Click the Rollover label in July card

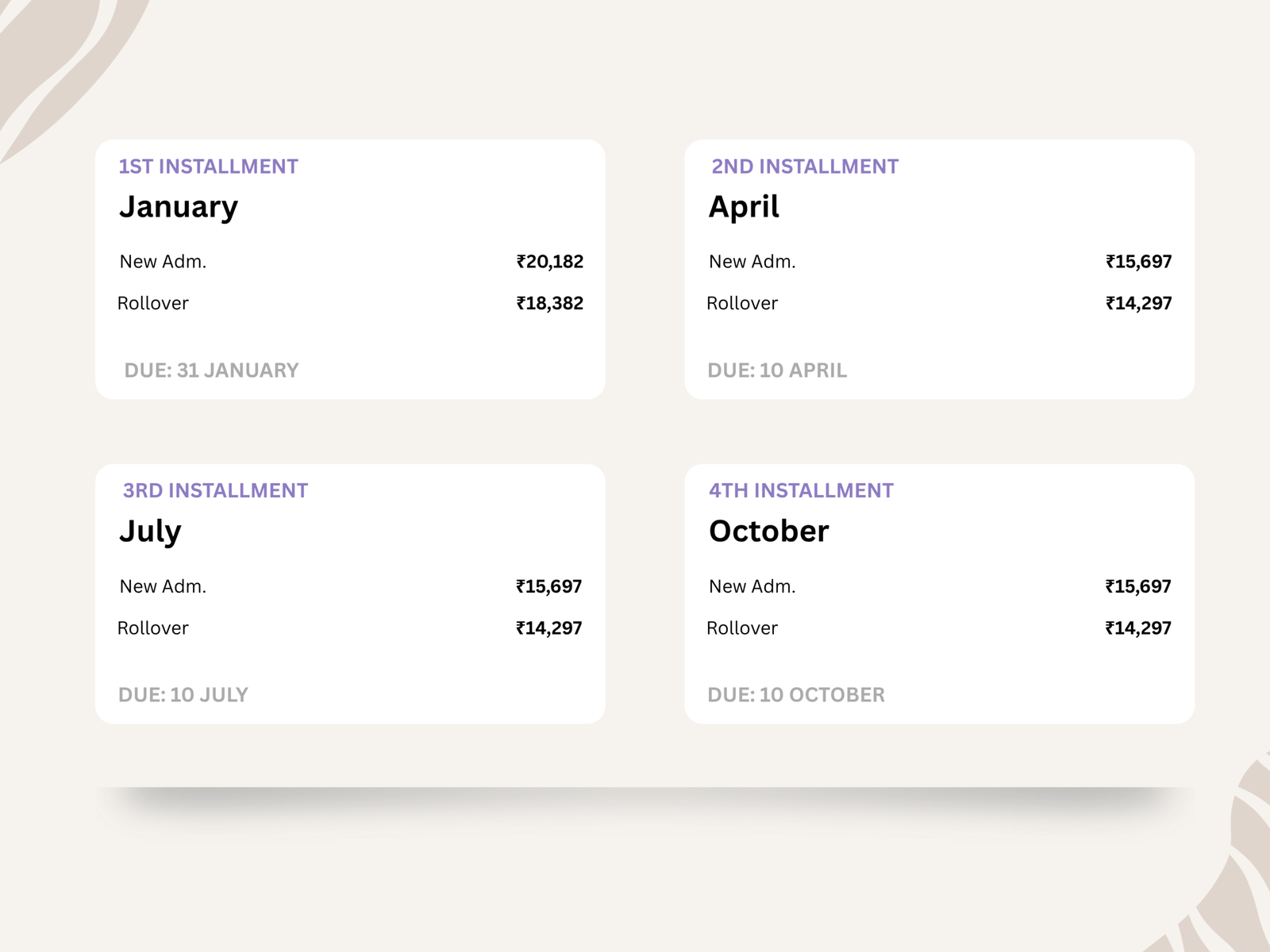[153, 628]
